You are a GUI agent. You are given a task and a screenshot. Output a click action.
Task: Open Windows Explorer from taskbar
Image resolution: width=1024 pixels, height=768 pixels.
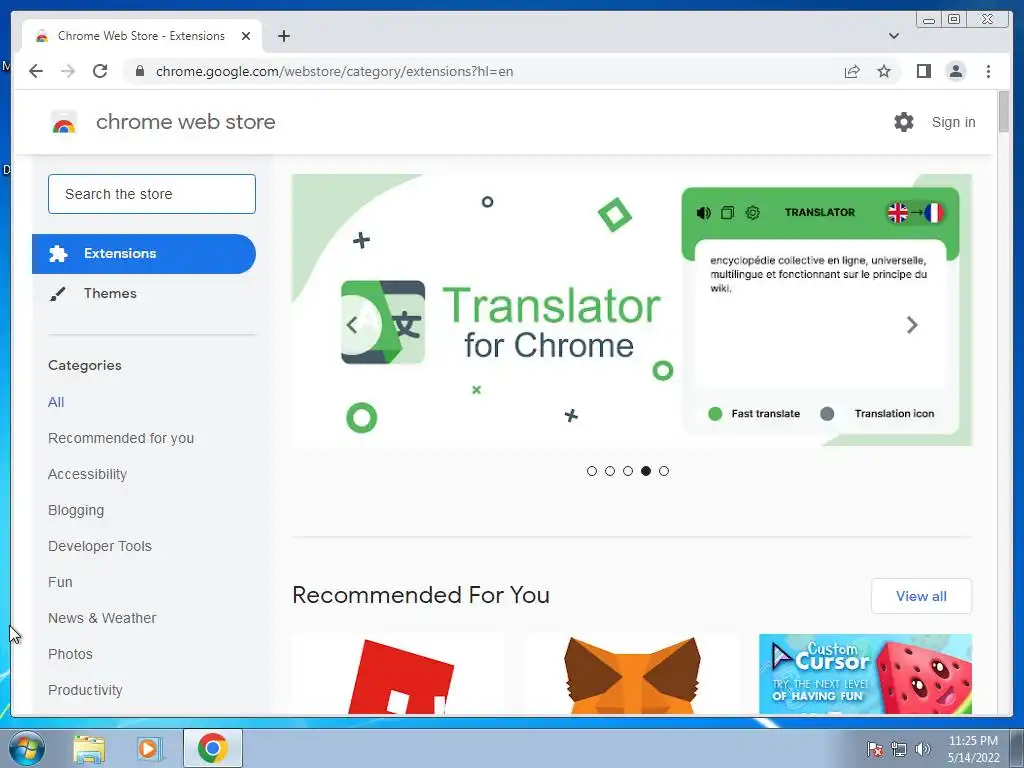(89, 748)
